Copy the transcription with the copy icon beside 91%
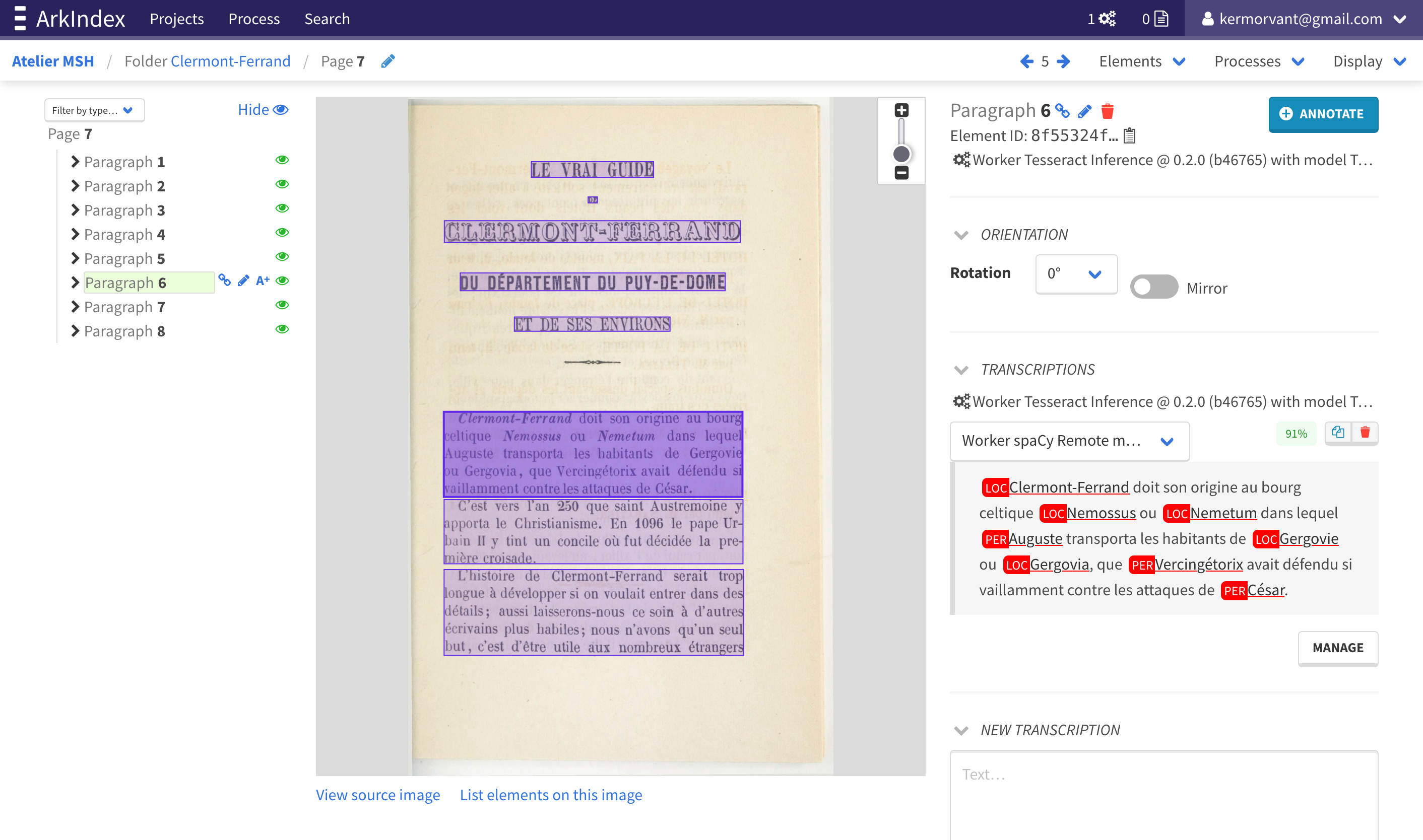The width and height of the screenshot is (1423, 840). pos(1337,433)
